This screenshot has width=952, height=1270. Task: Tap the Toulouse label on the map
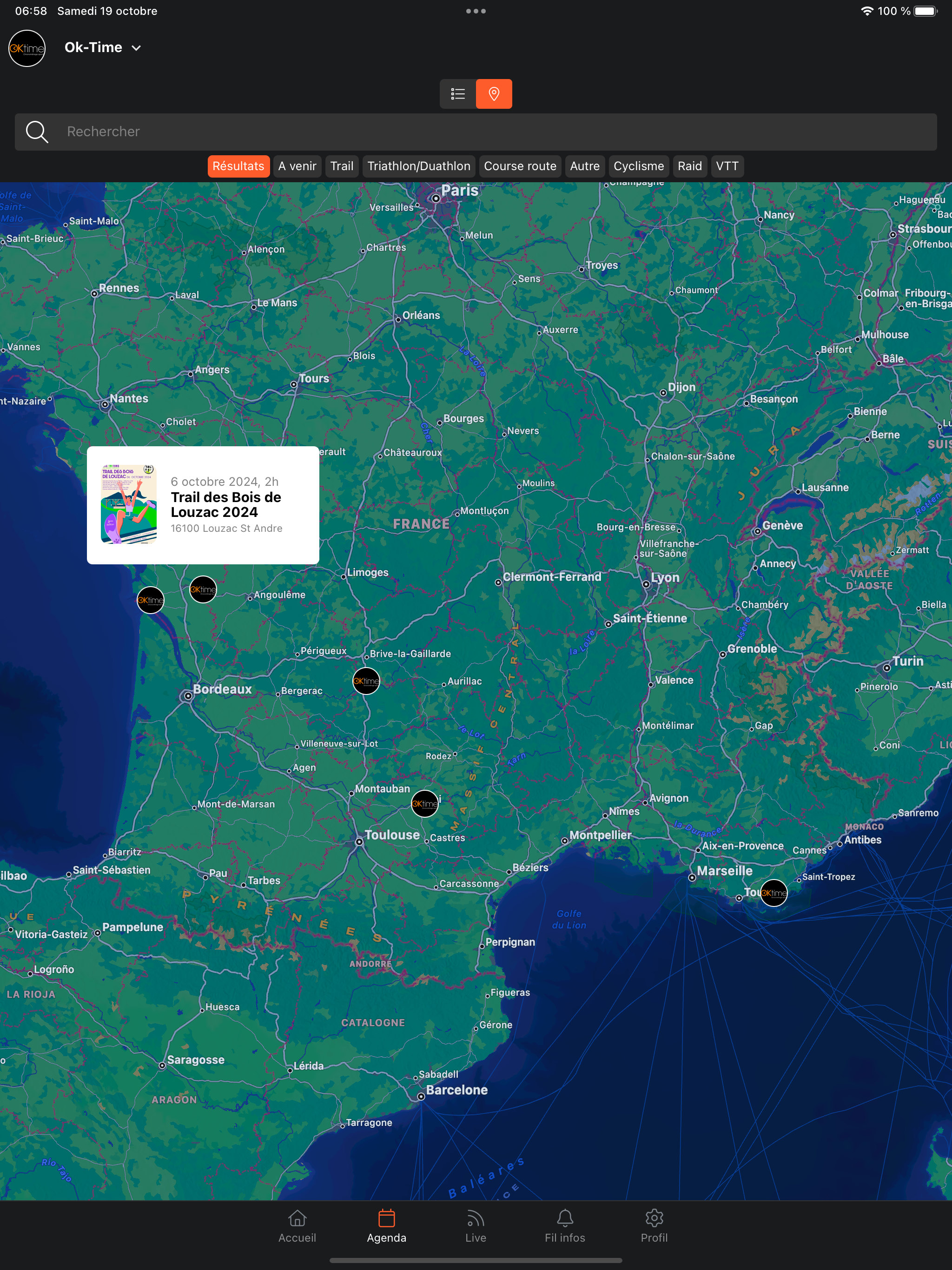392,835
